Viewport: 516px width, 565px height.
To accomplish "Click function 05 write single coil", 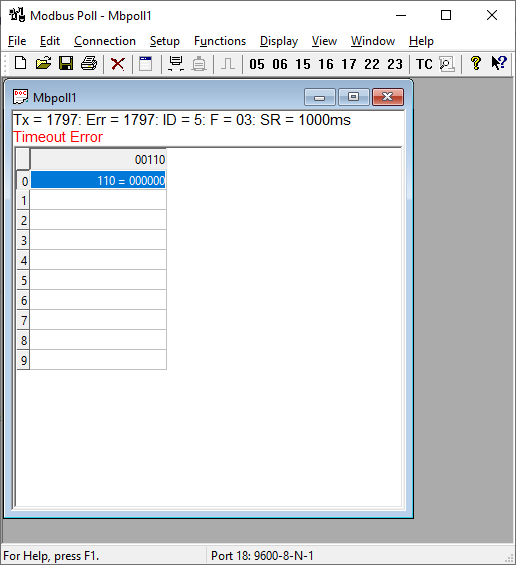I will [257, 64].
